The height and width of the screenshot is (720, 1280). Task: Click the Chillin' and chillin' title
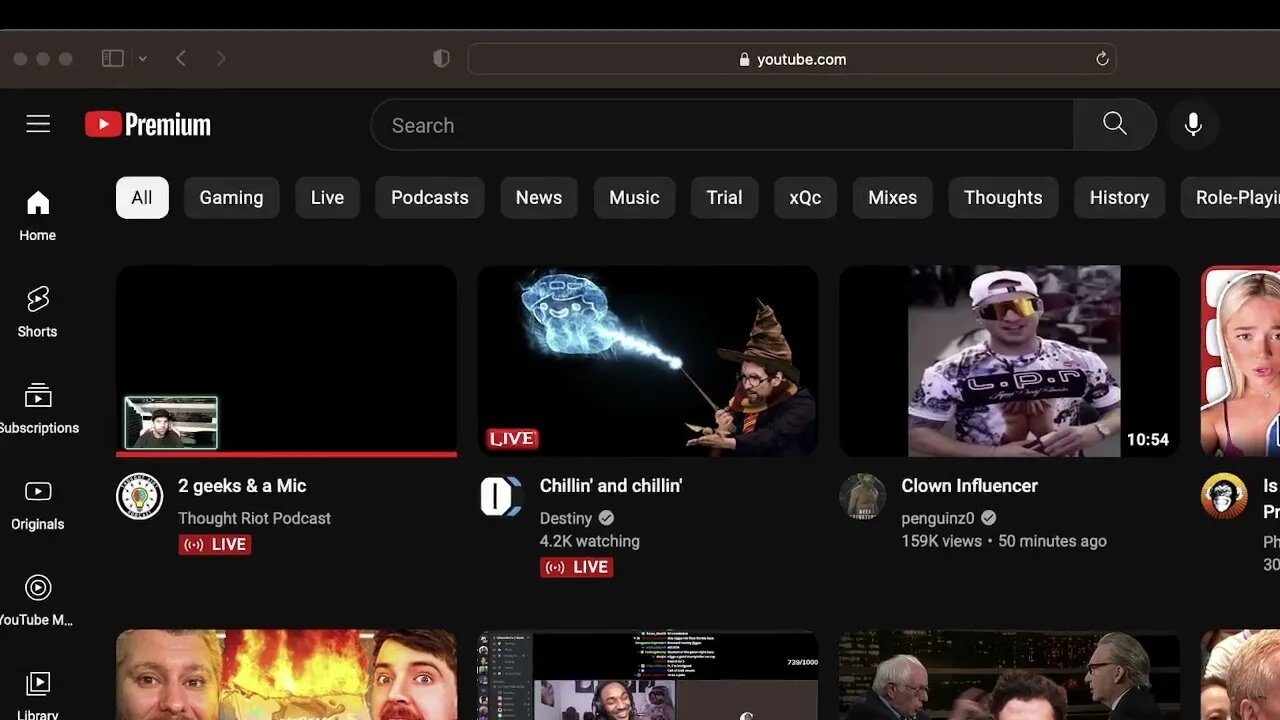tap(611, 486)
